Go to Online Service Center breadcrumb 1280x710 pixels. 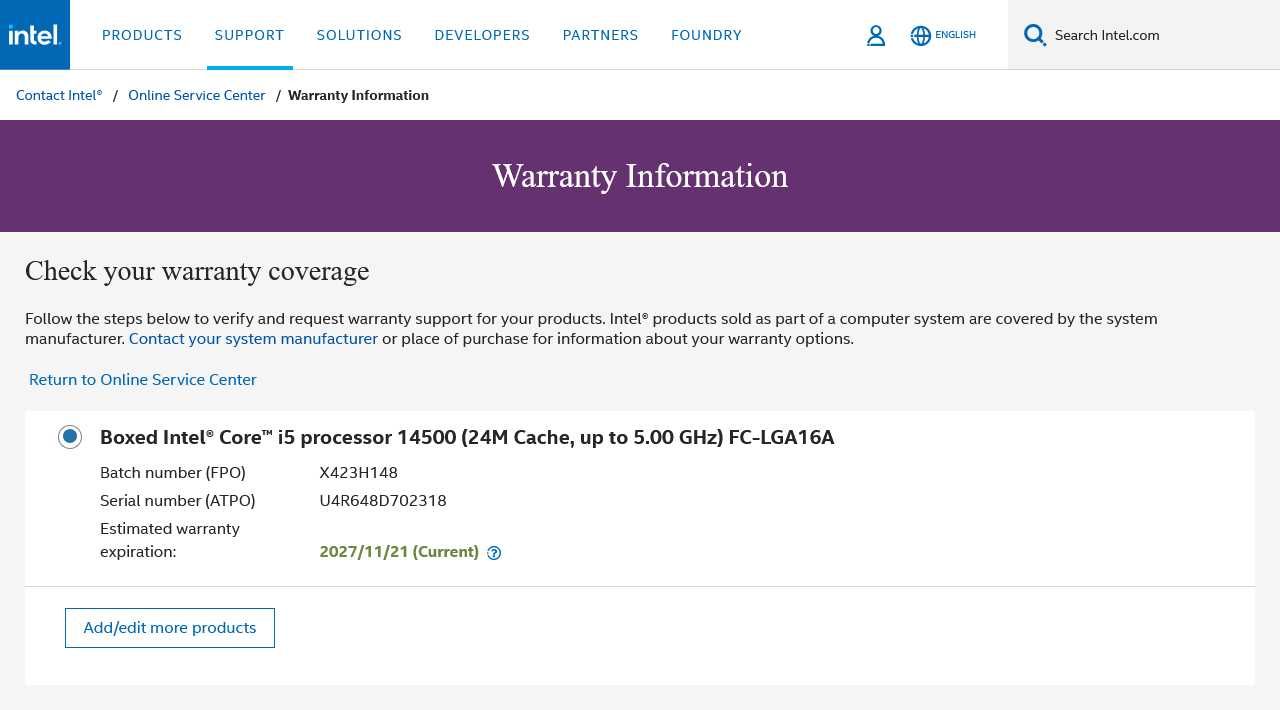197,95
